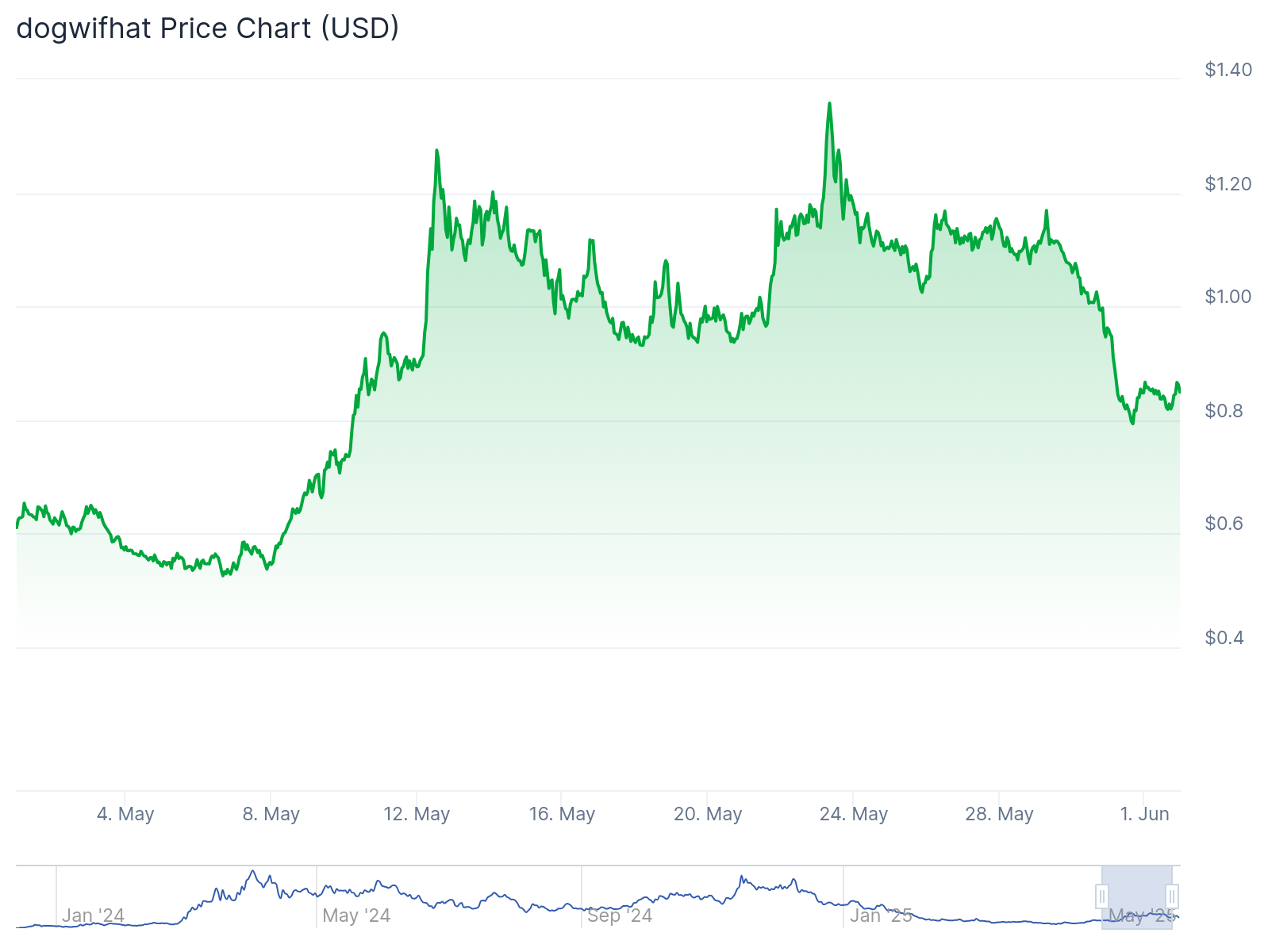Click the $0.4 price axis label

[1224, 638]
